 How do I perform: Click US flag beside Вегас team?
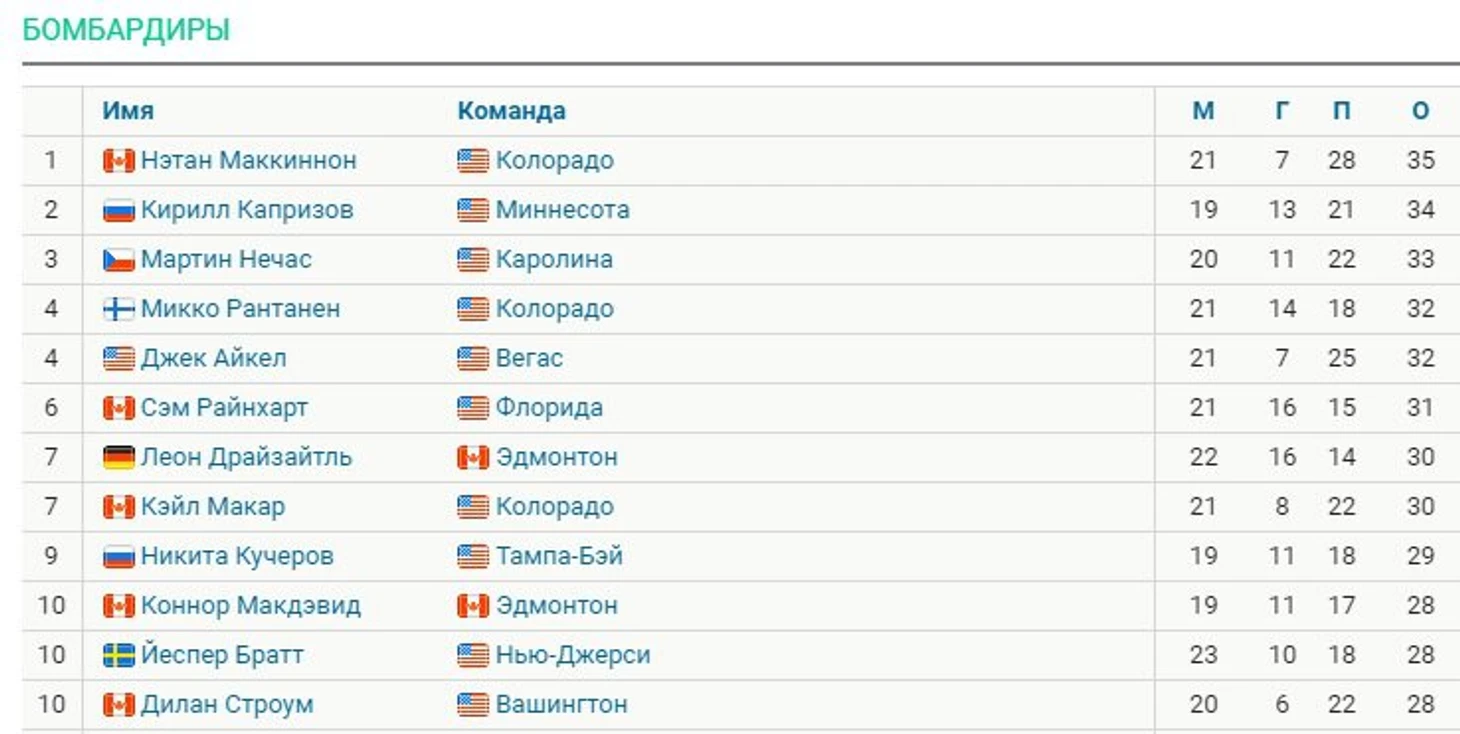point(473,359)
